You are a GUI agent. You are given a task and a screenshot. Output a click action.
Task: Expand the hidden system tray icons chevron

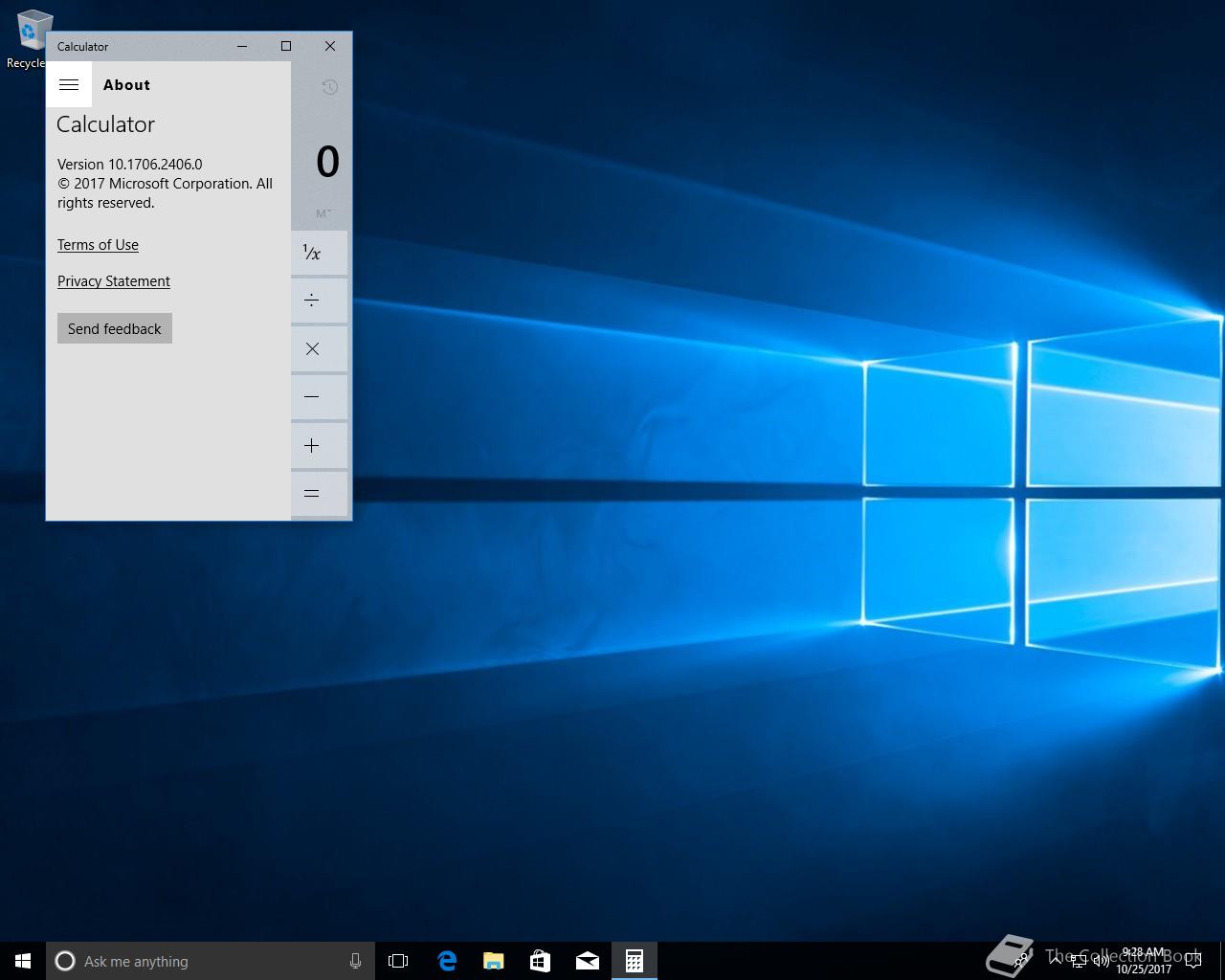[x=1055, y=961]
